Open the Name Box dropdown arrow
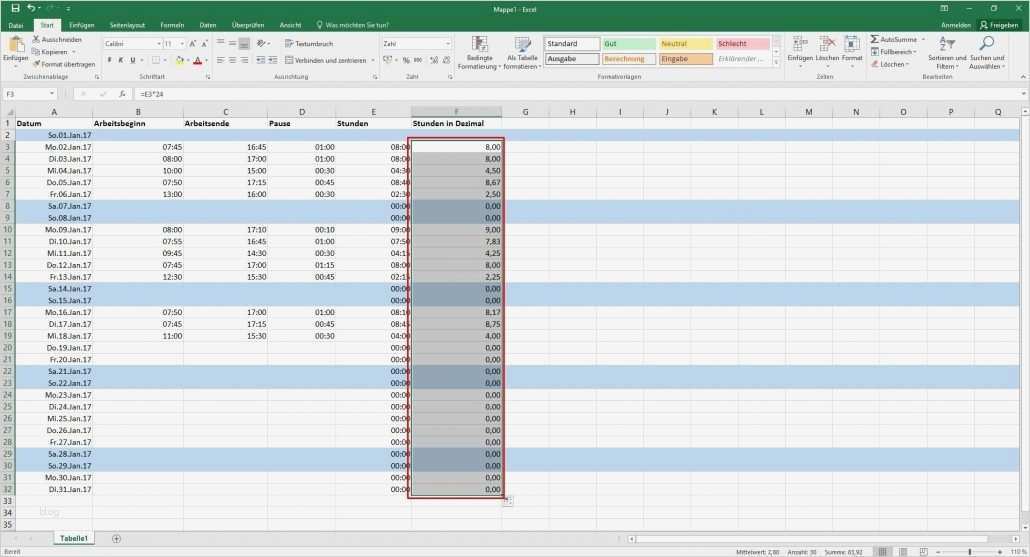Viewport: 1030px width, 557px height. coord(52,94)
